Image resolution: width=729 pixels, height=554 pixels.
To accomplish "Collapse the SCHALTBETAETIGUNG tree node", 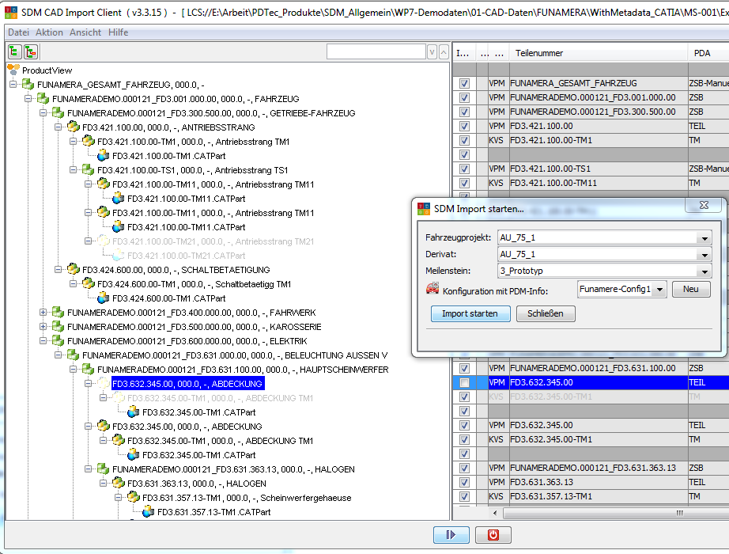I will (58, 270).
